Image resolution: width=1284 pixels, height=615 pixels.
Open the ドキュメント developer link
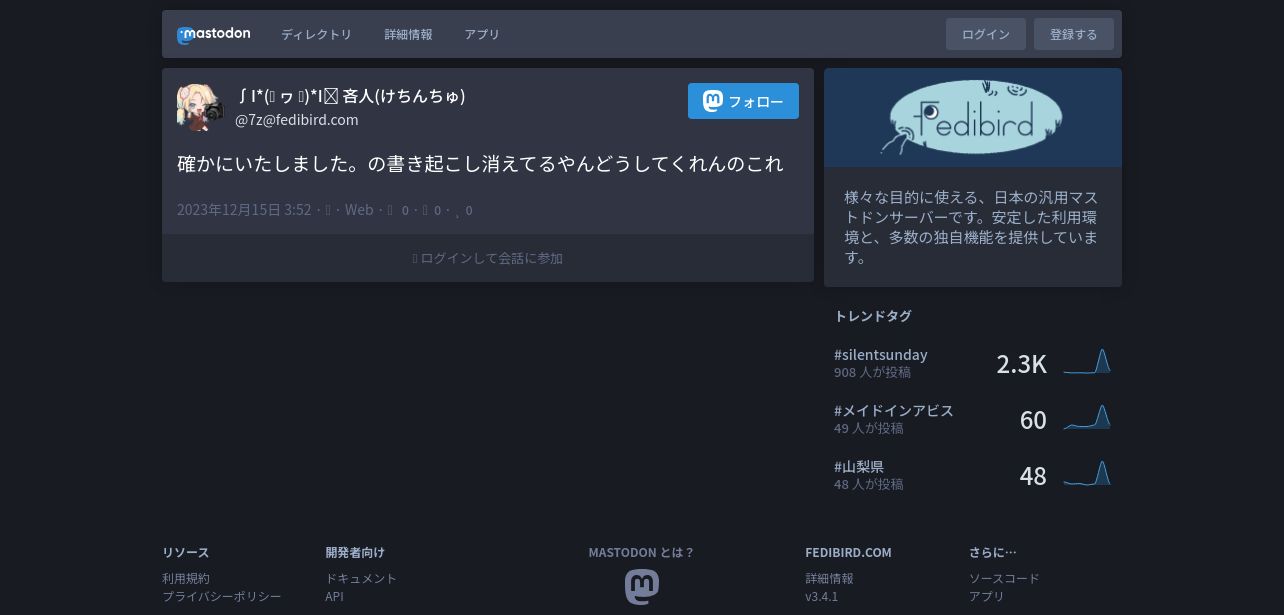click(x=361, y=578)
